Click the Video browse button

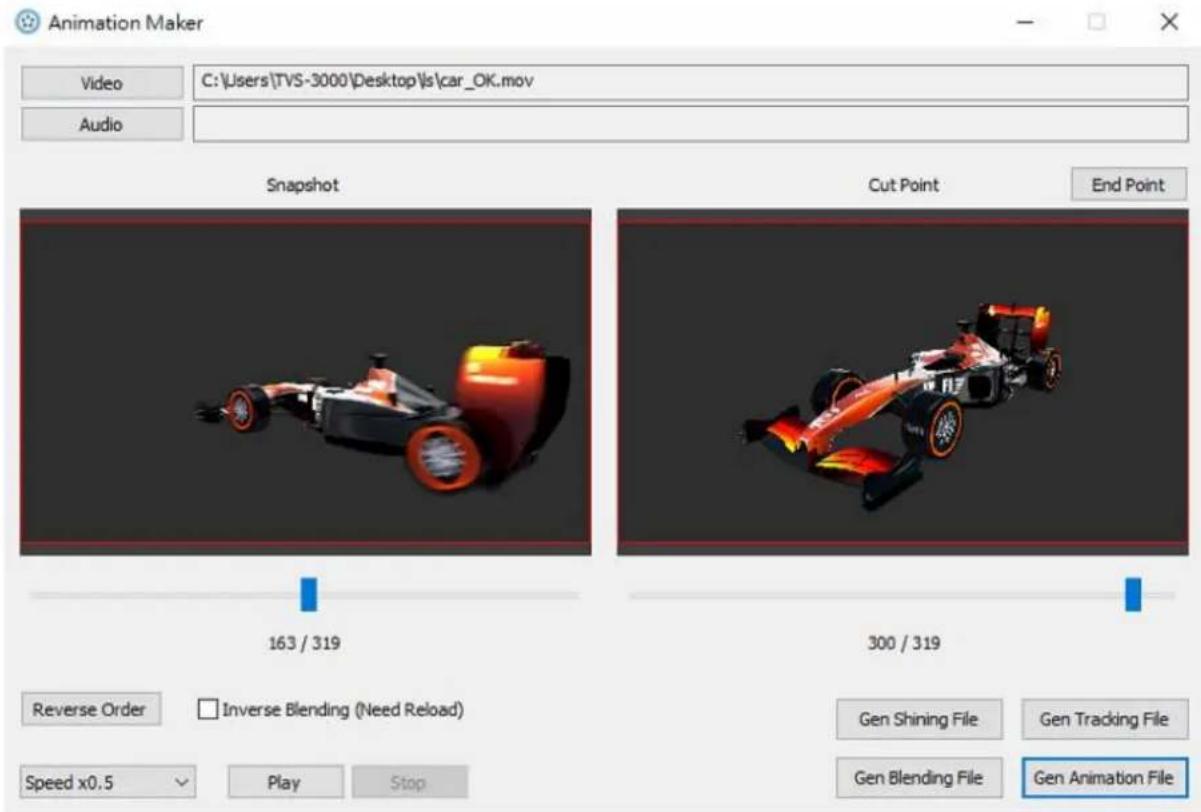click(102, 83)
